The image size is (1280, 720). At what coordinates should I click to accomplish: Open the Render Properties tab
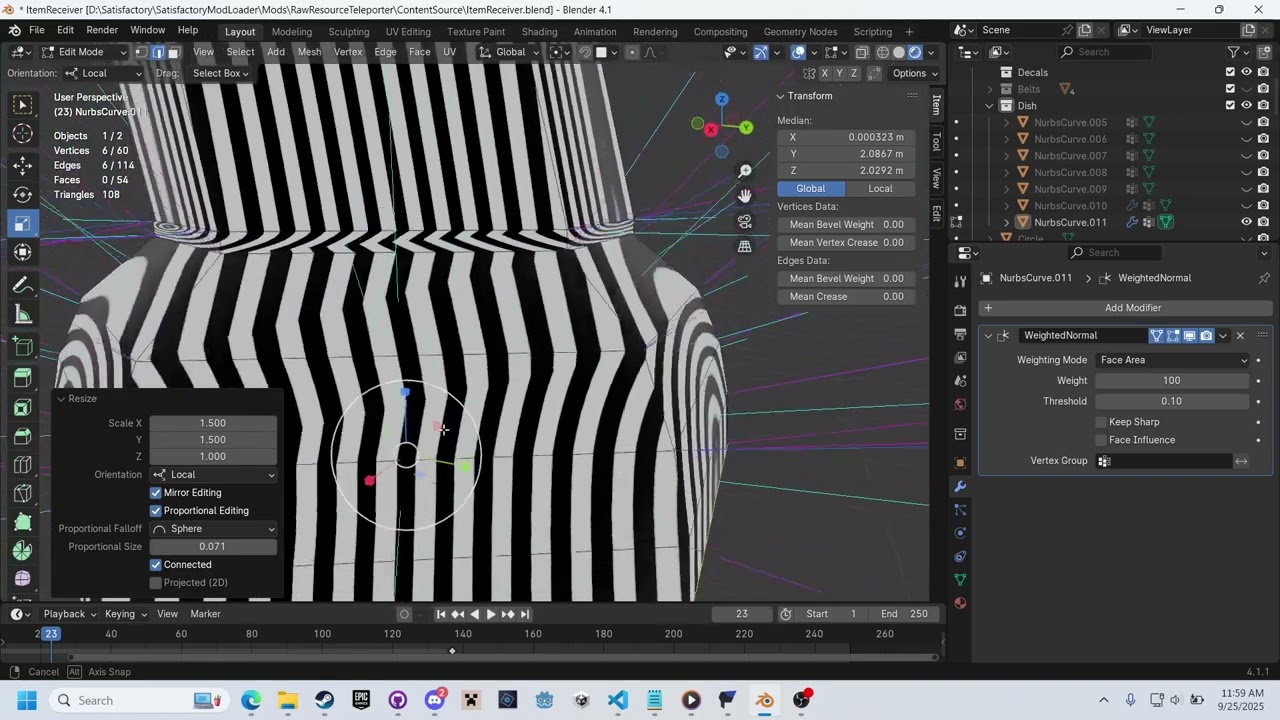960,308
